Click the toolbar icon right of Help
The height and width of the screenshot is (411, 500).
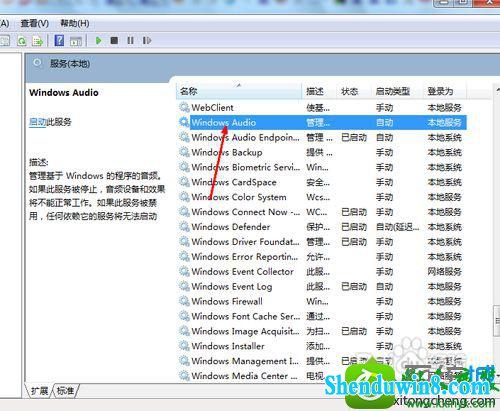click(x=76, y=41)
